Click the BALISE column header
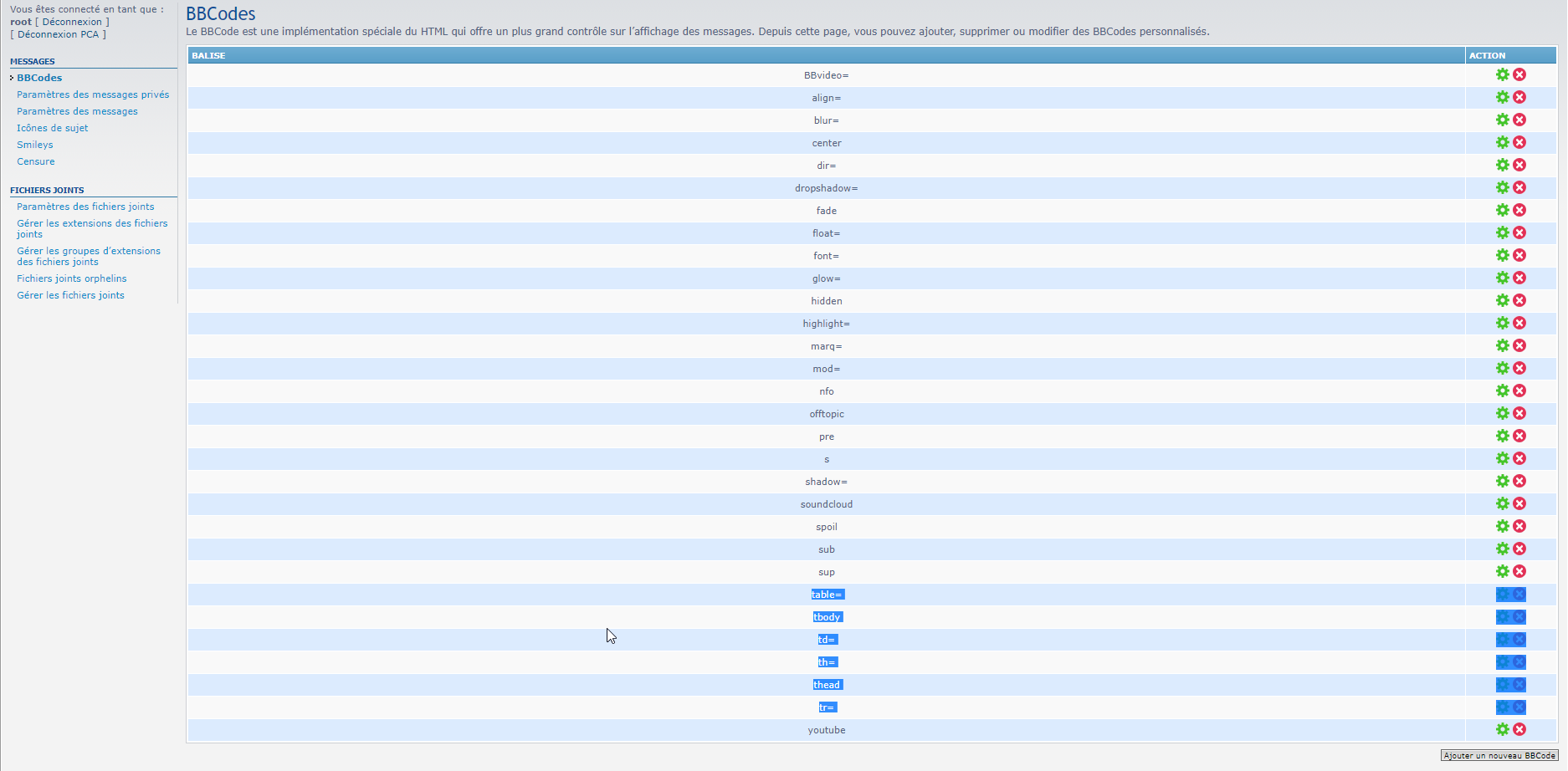Image resolution: width=1568 pixels, height=771 pixels. point(208,55)
